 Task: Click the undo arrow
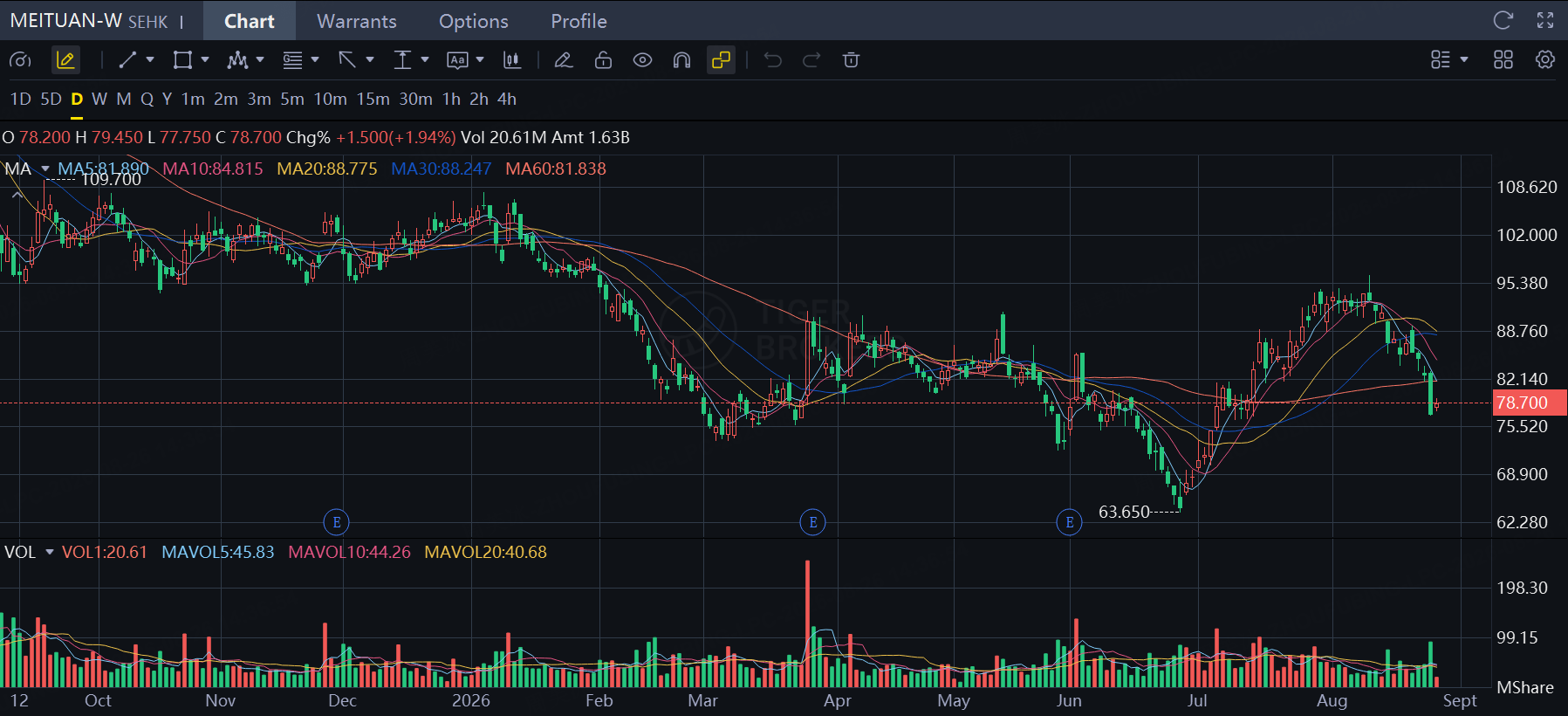coord(772,60)
